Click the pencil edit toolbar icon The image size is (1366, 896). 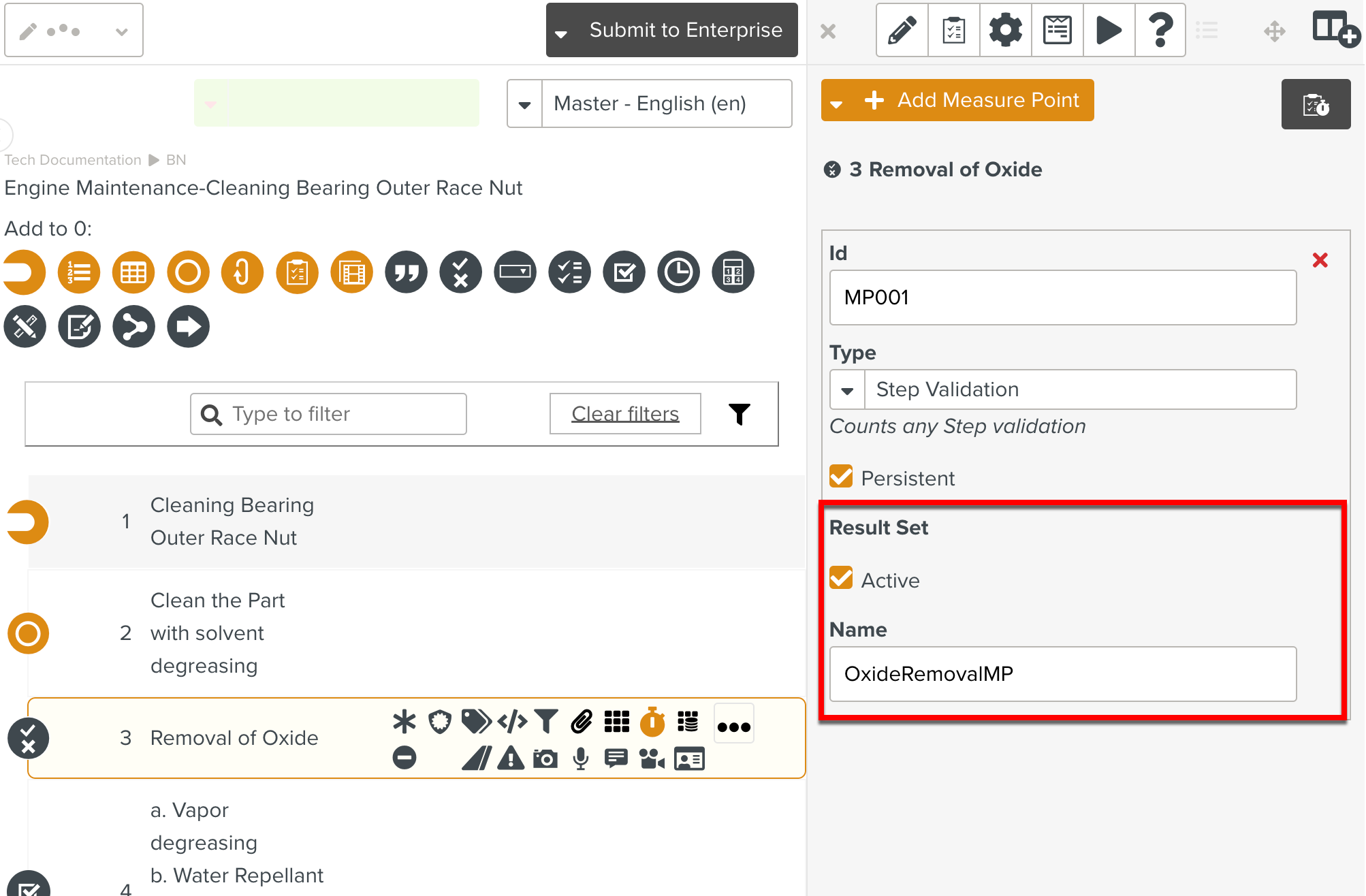902,30
